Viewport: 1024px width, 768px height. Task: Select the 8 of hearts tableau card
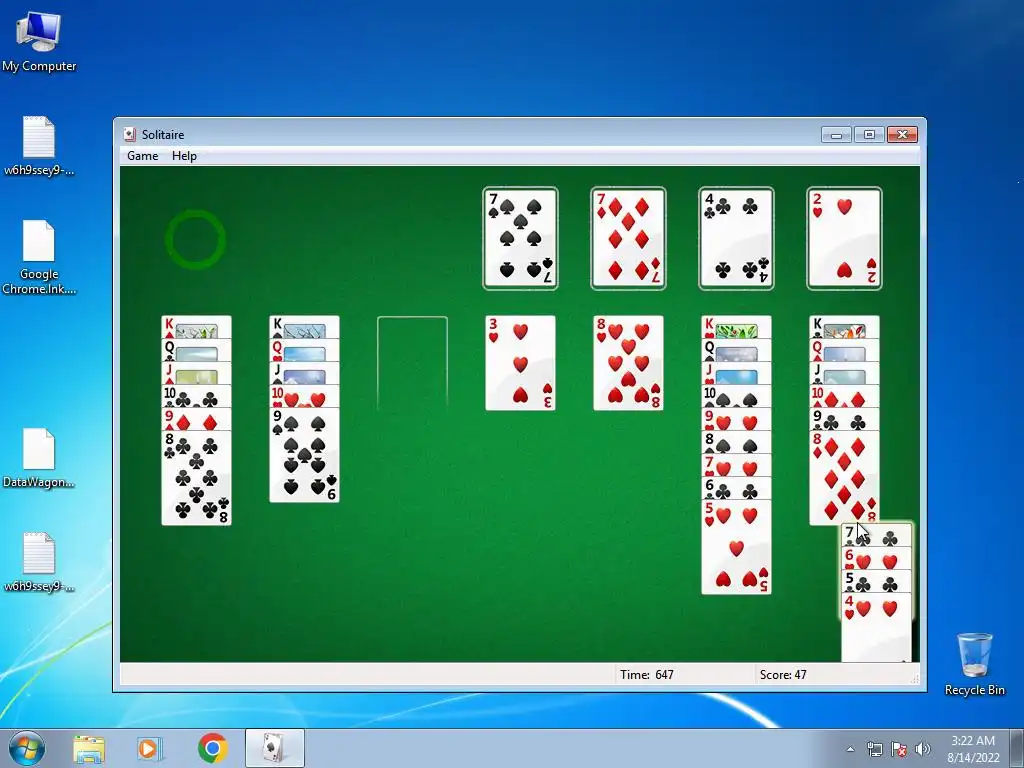click(628, 363)
